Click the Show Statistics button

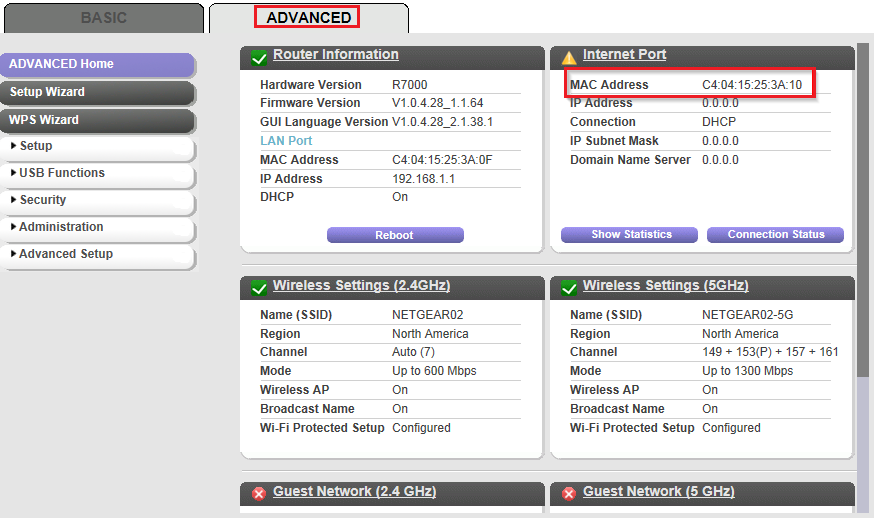[x=629, y=234]
